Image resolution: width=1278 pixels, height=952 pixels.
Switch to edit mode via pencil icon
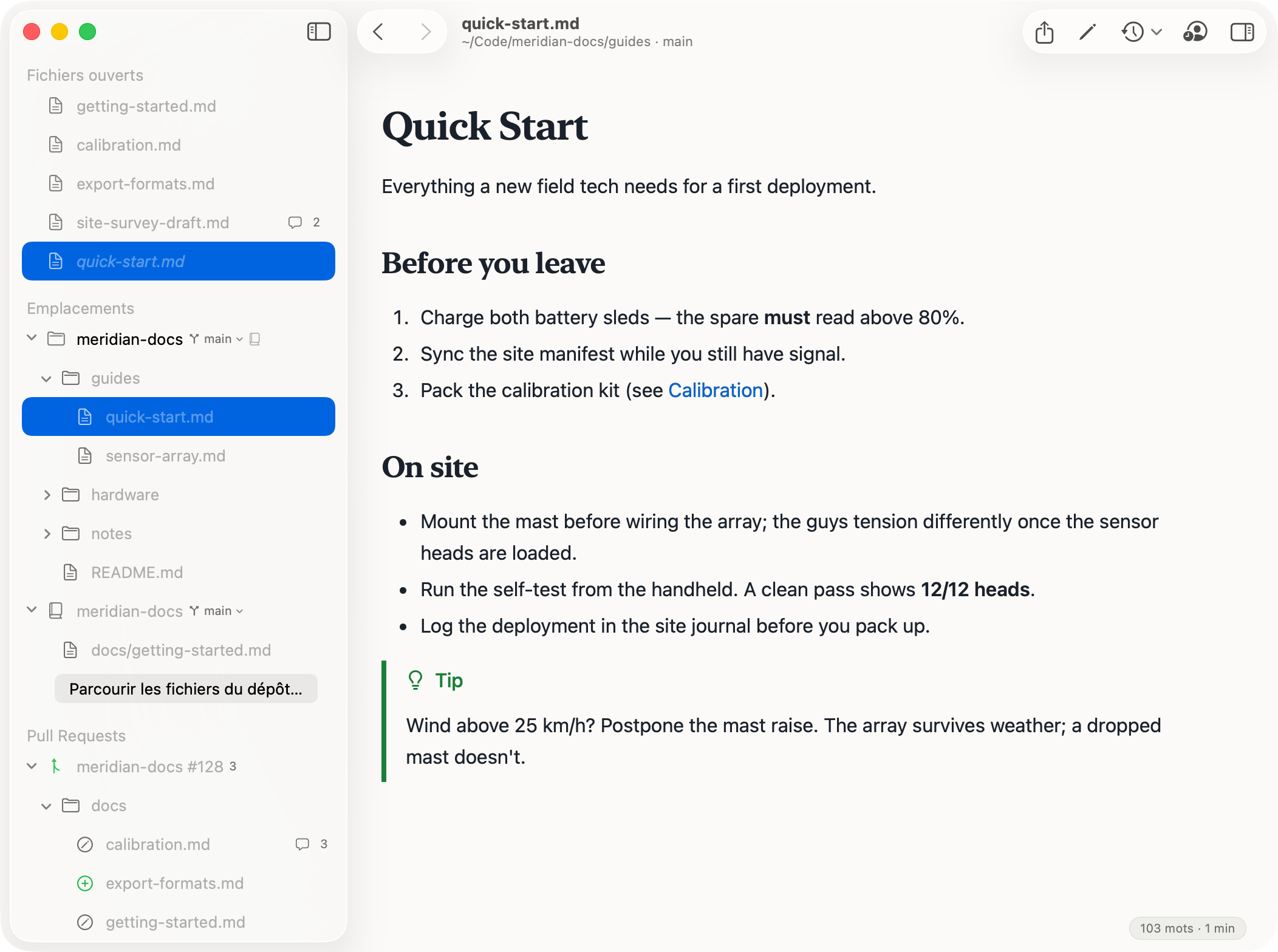(x=1087, y=32)
